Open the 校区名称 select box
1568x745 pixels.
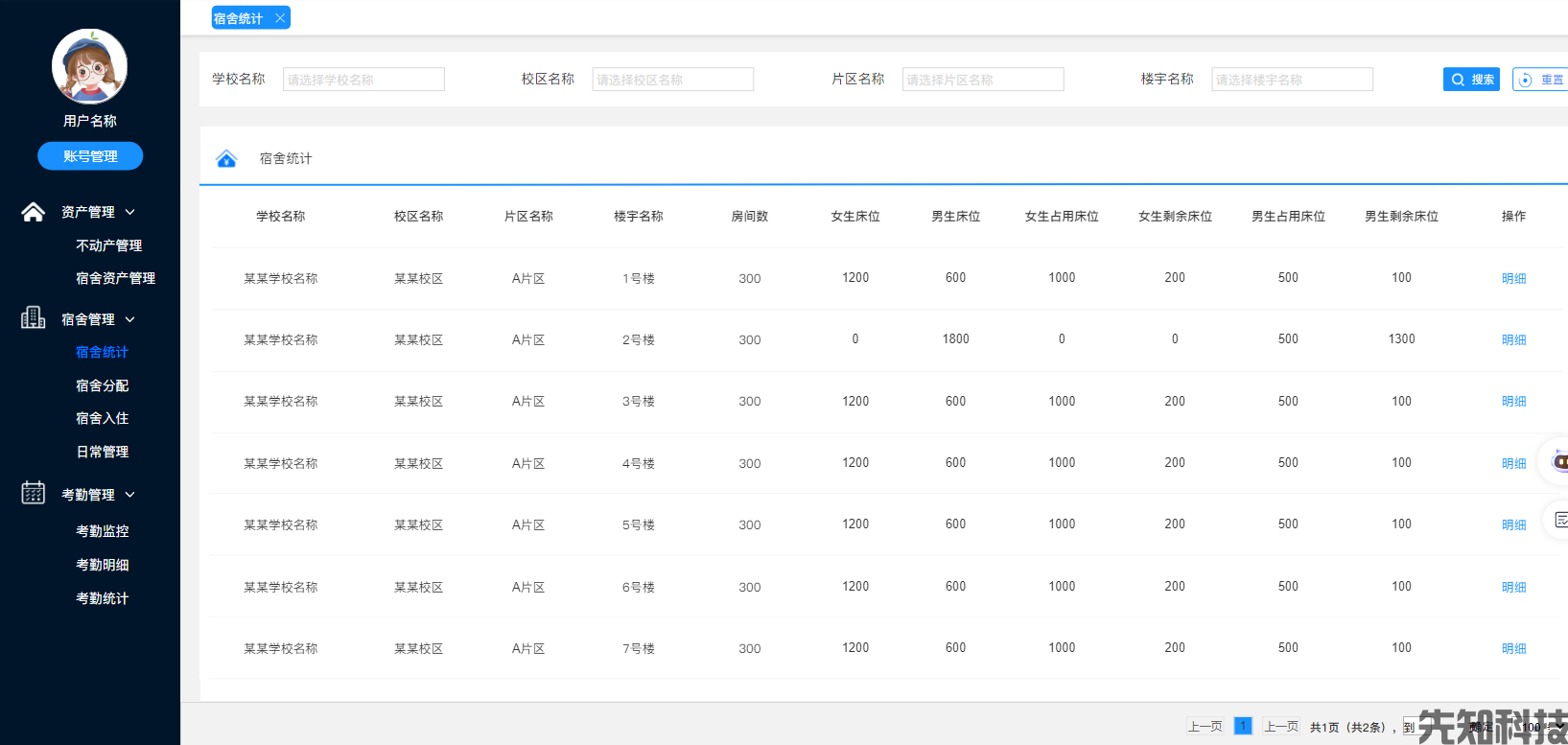point(673,80)
